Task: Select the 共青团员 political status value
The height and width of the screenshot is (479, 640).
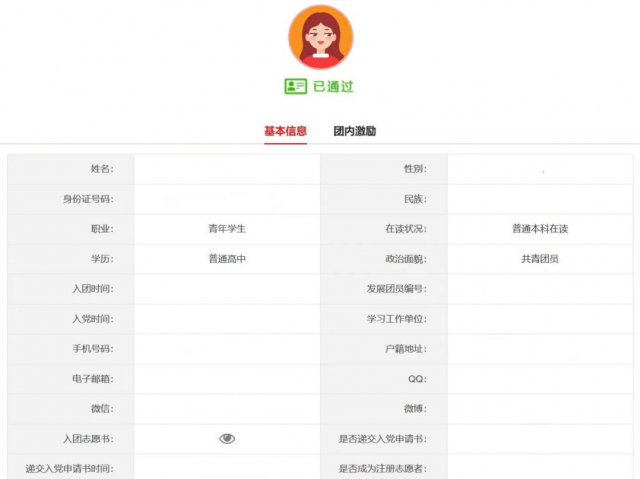Action: pyautogui.click(x=540, y=259)
